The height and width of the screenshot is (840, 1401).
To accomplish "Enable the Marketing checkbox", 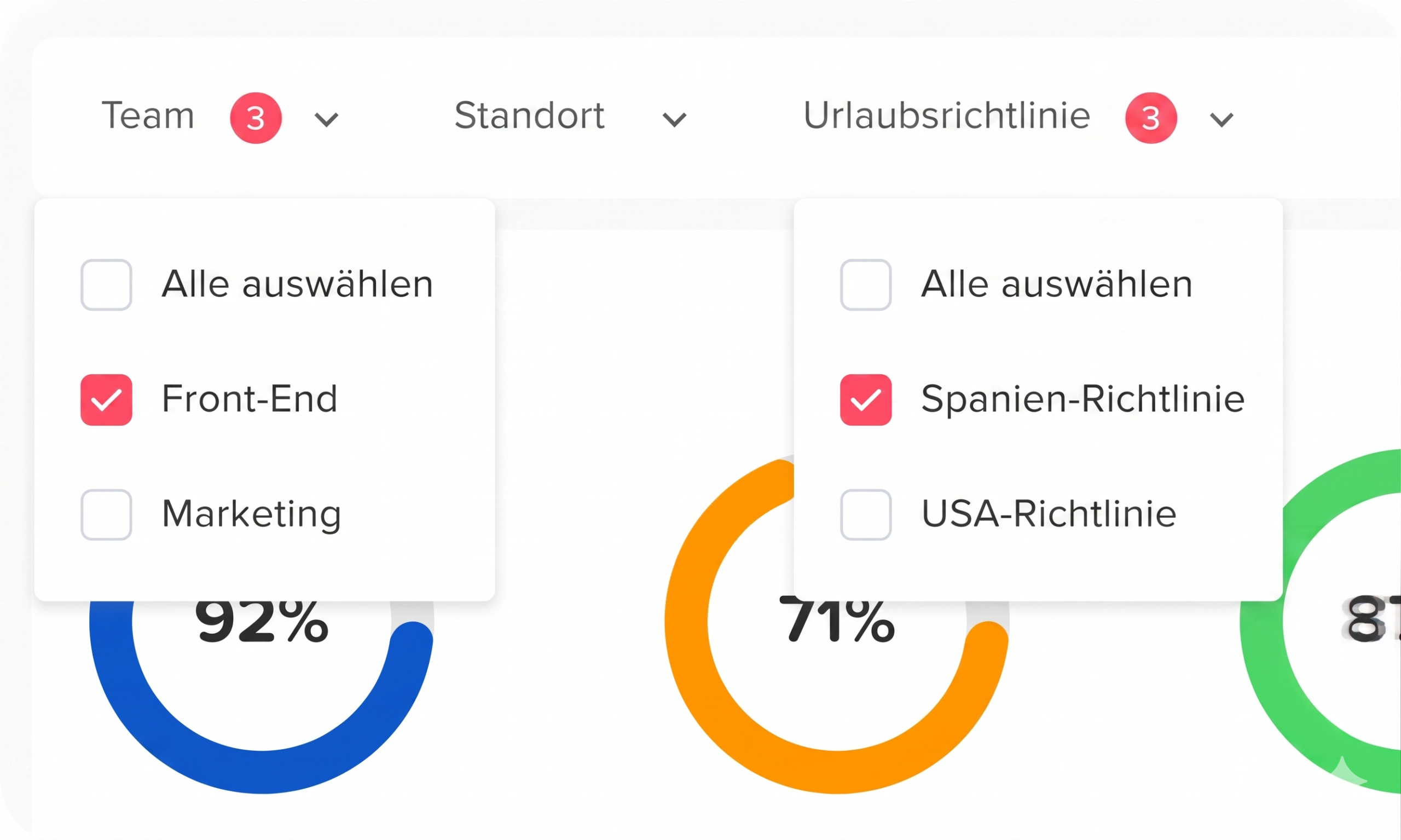I will (106, 514).
